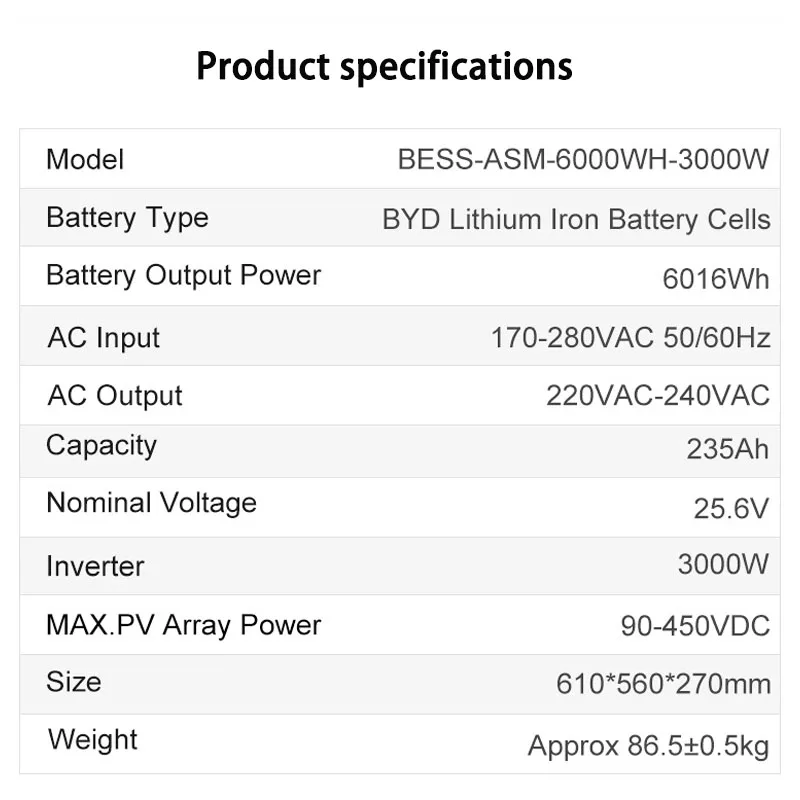
Task: Click the Inverter row label
Action: [x=95, y=566]
